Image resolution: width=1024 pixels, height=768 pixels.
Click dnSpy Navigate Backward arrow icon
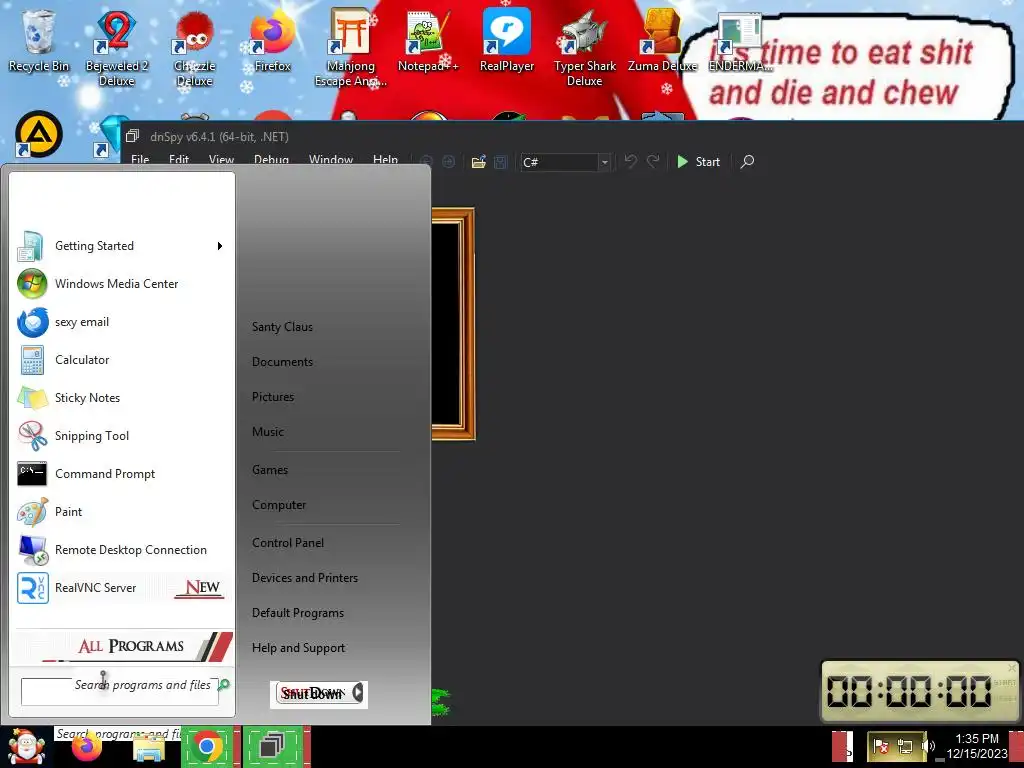[426, 162]
